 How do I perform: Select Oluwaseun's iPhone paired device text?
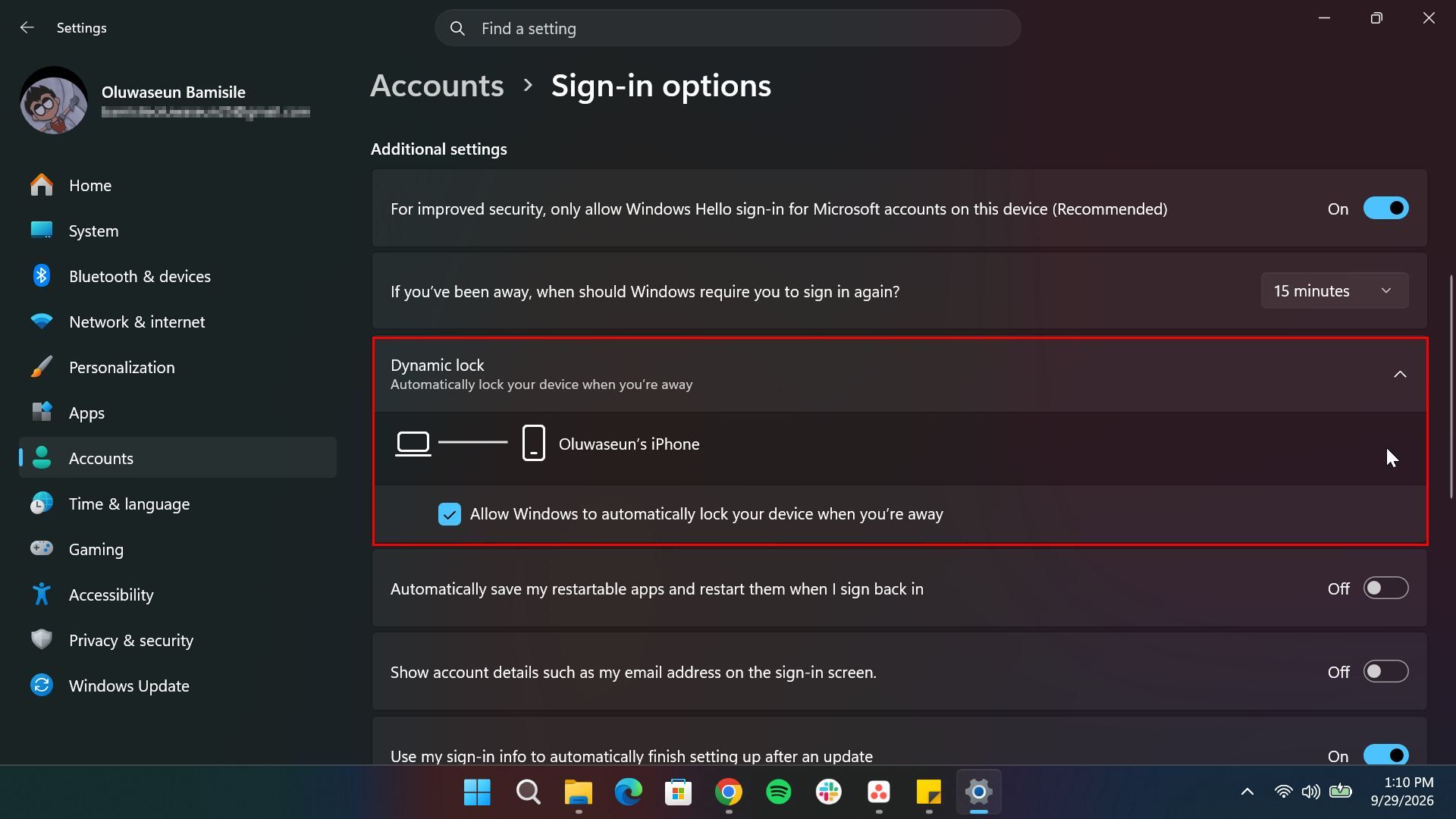pyautogui.click(x=629, y=444)
